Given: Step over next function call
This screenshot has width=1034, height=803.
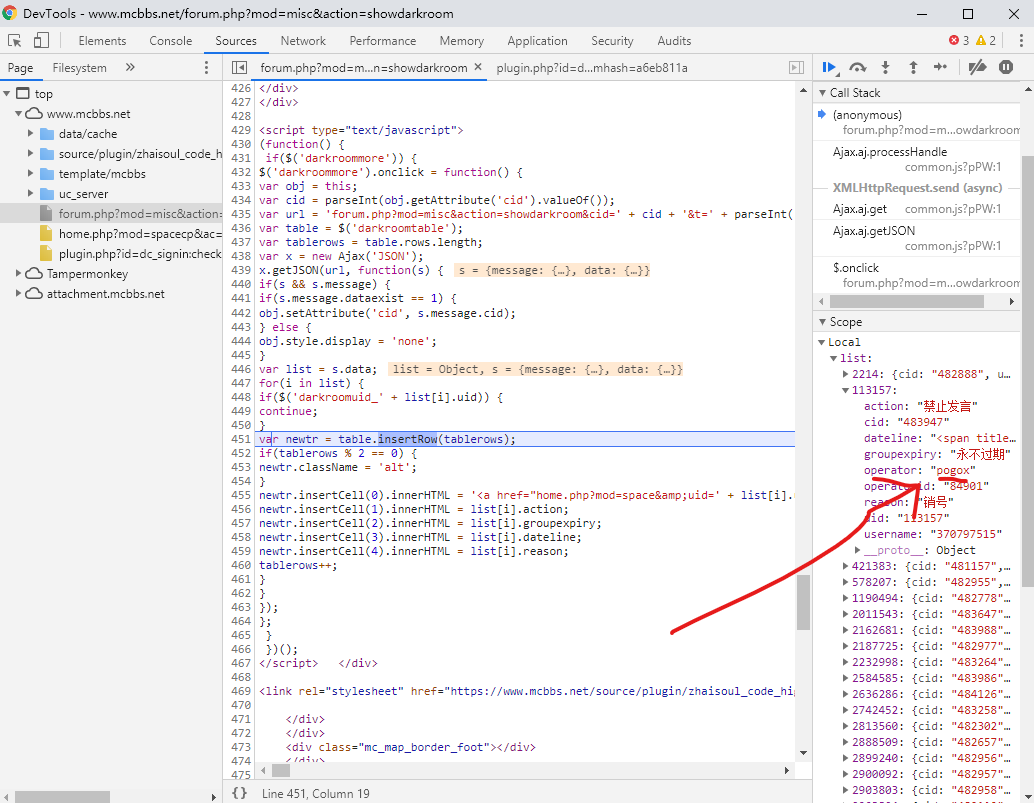Looking at the screenshot, I should point(857,67).
